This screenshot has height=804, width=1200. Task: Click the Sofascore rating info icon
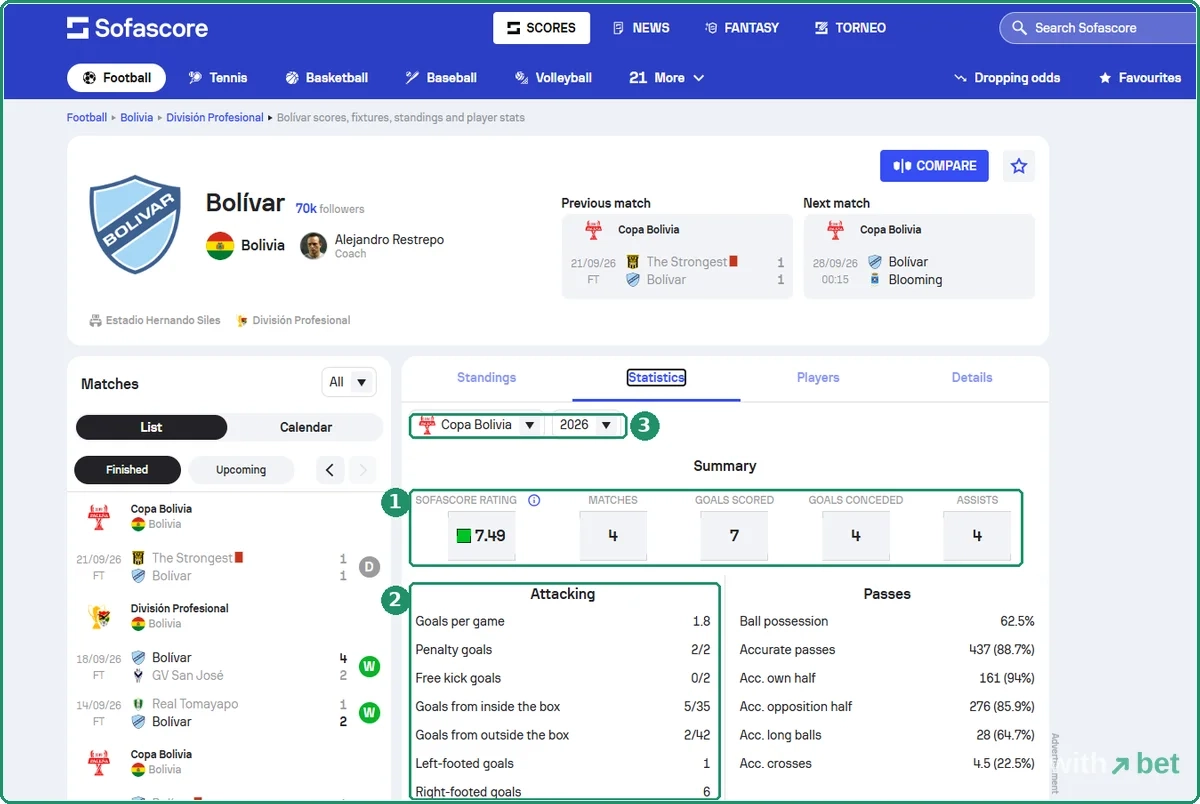(534, 500)
